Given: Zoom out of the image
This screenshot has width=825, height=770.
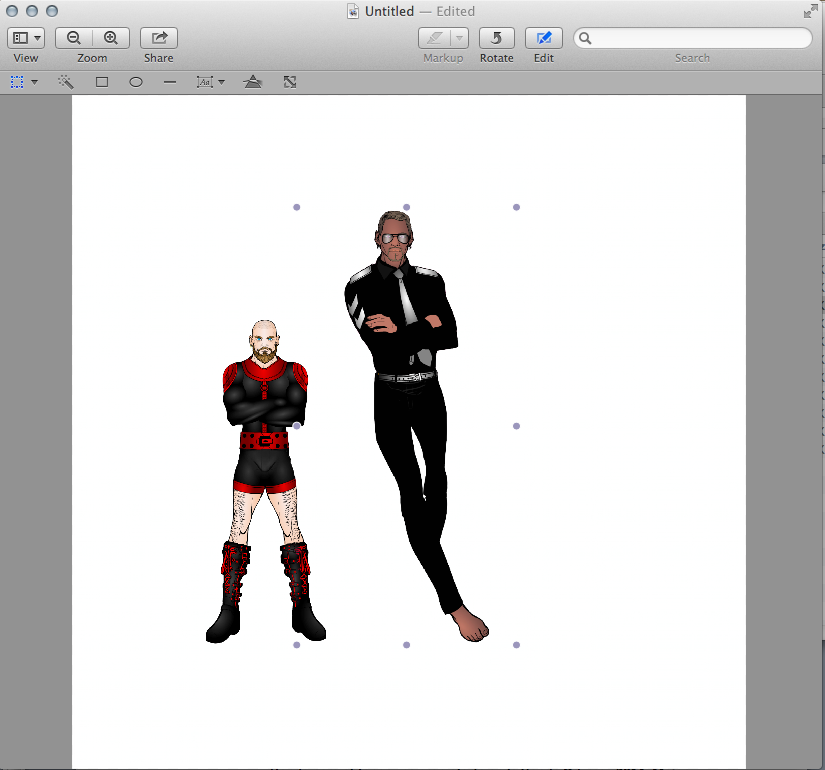Looking at the screenshot, I should pos(74,38).
